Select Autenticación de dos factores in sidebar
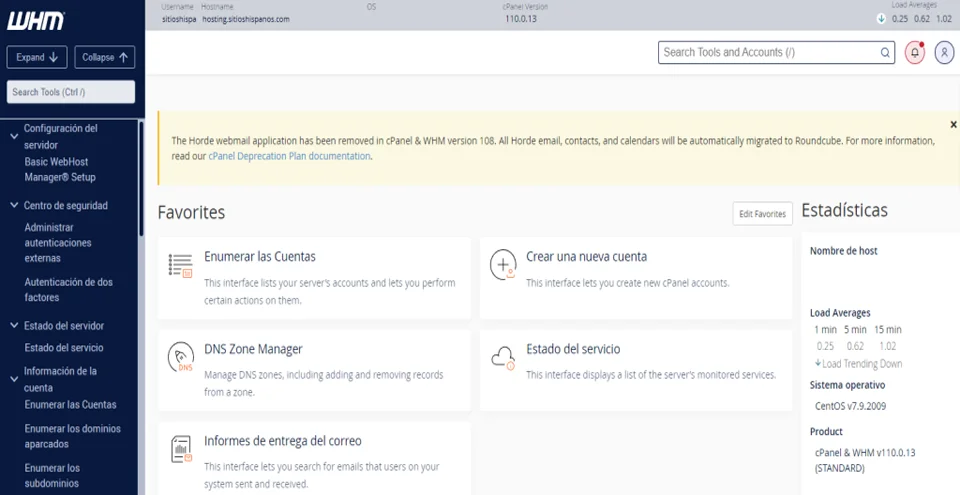The width and height of the screenshot is (960, 495). (68, 290)
